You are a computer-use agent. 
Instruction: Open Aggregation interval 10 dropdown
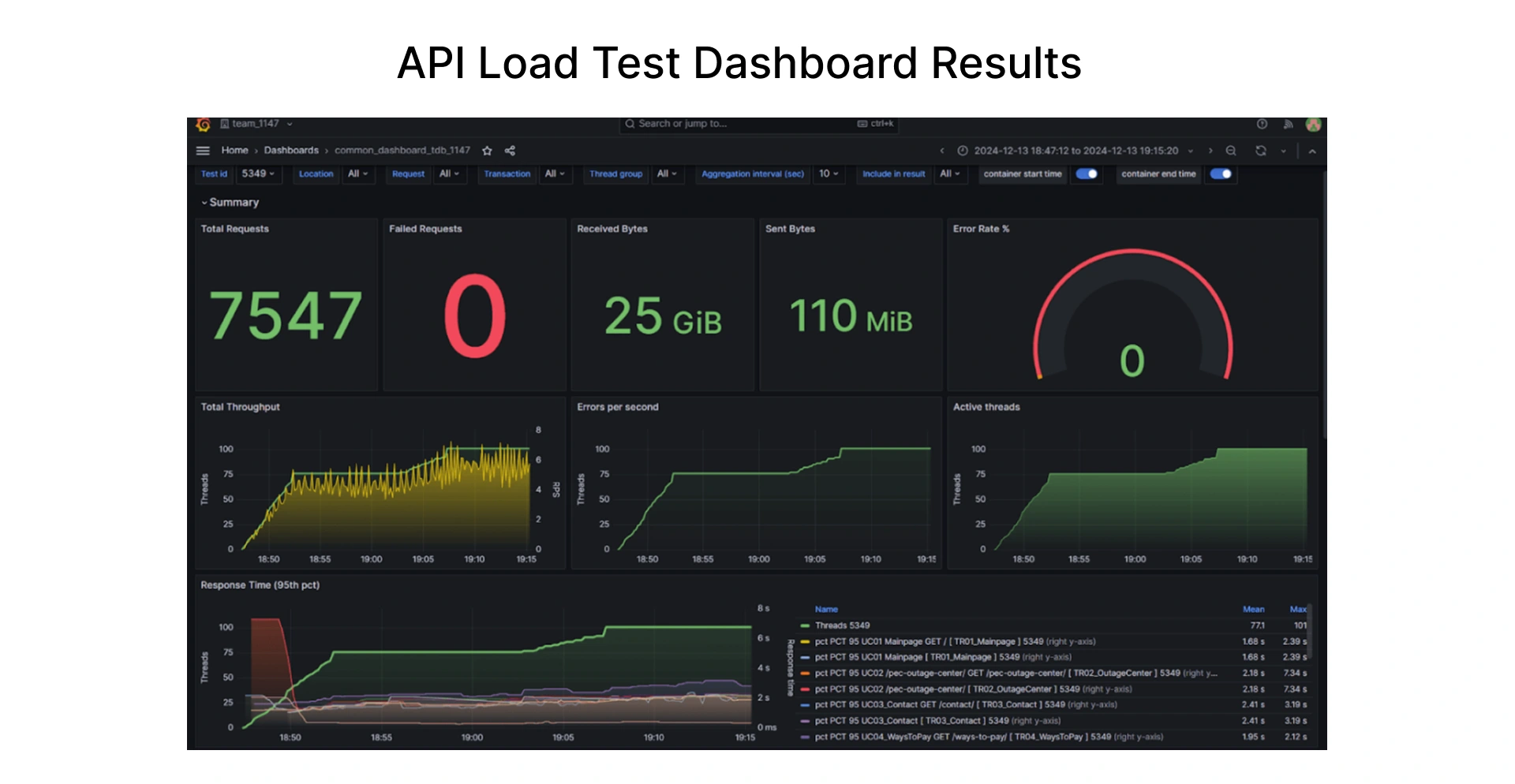point(829,174)
